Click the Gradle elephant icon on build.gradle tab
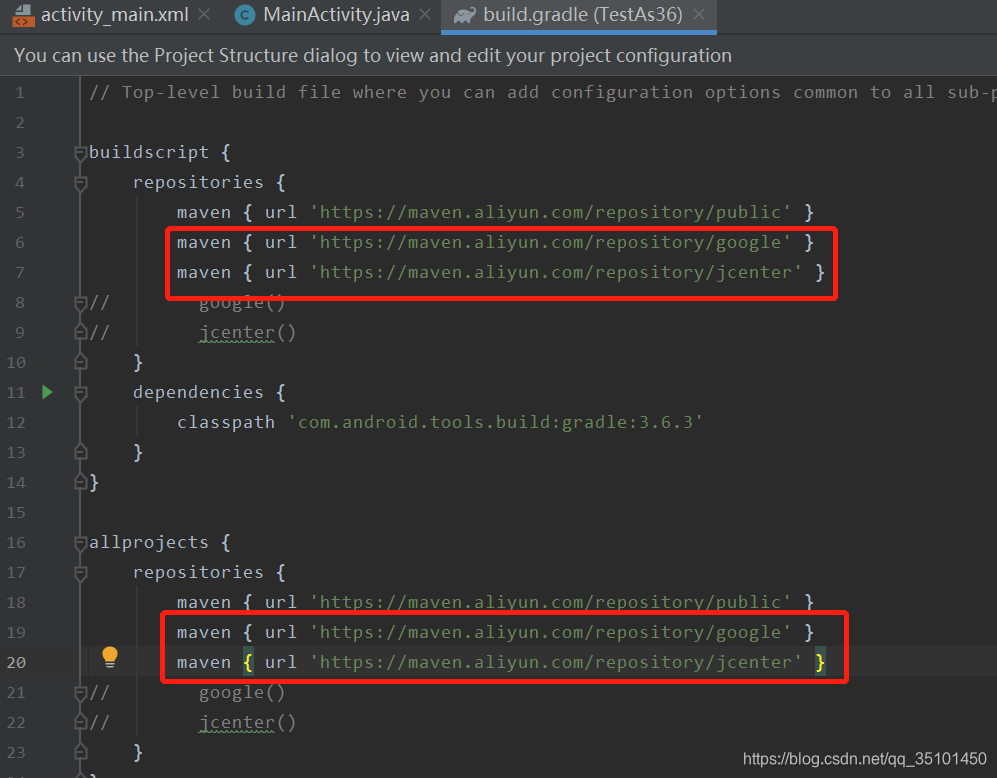 pyautogui.click(x=463, y=16)
